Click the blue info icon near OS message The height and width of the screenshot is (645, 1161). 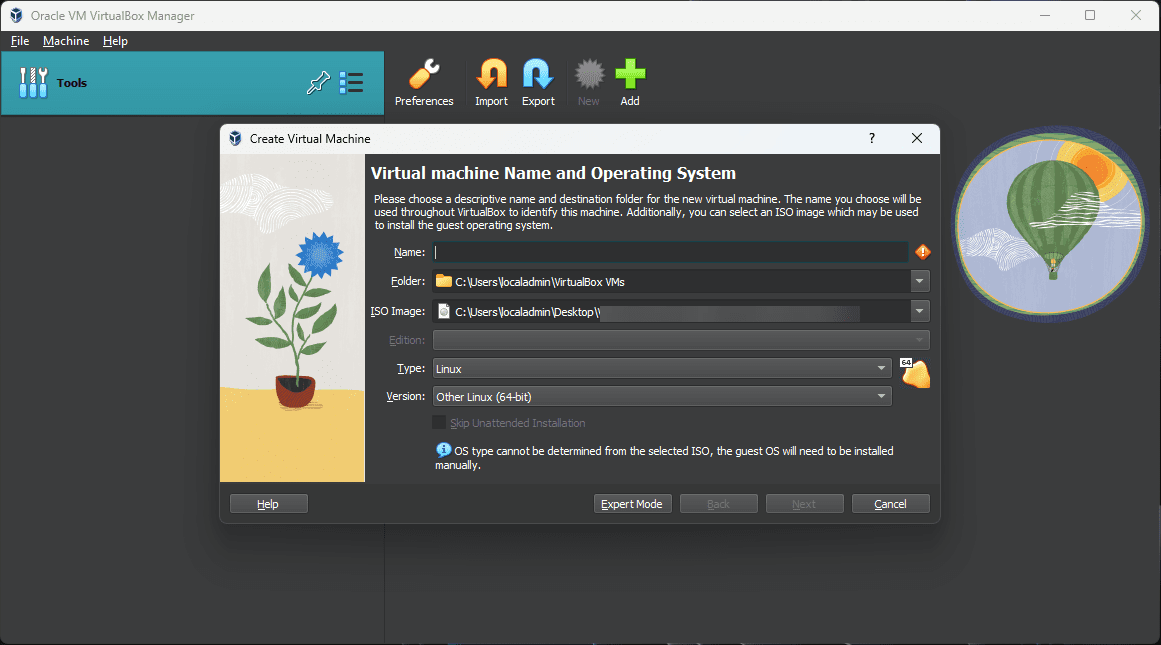coord(444,450)
